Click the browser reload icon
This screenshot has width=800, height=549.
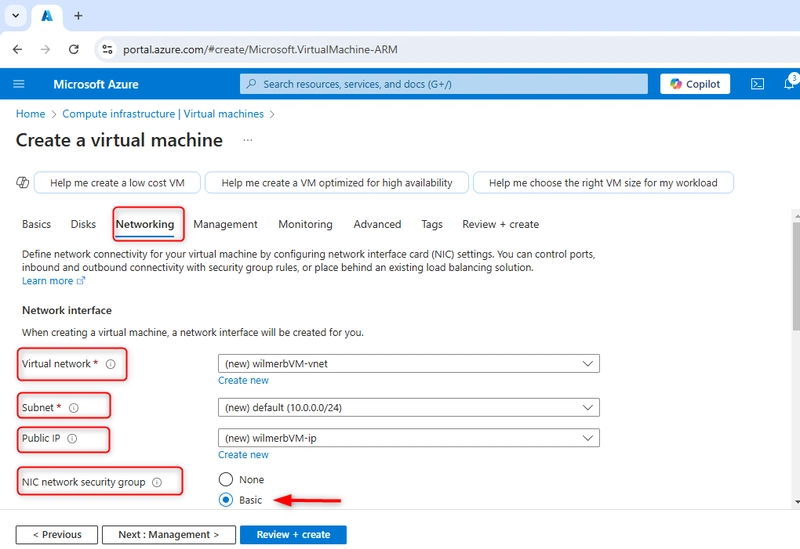(74, 49)
